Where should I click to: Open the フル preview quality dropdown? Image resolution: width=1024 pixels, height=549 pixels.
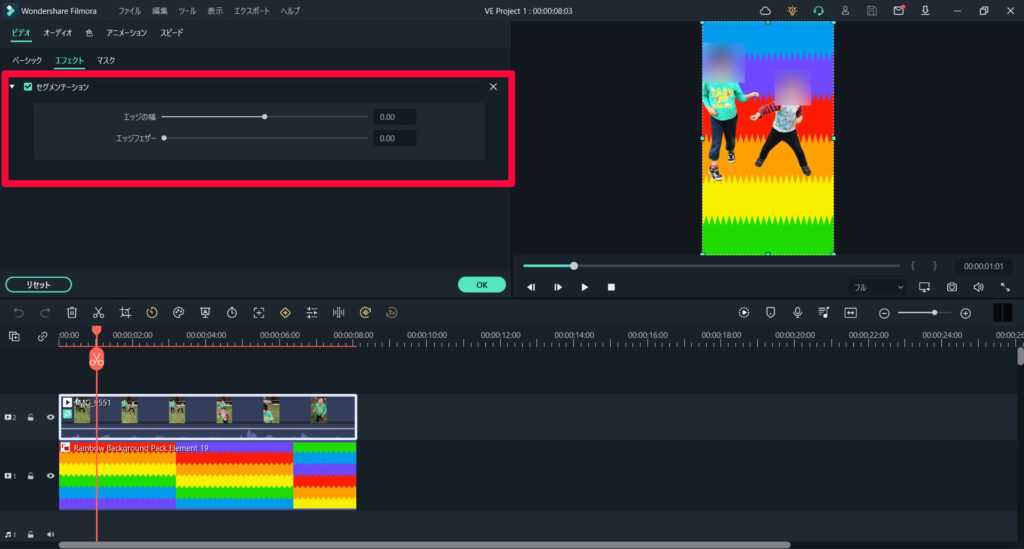pyautogui.click(x=877, y=287)
